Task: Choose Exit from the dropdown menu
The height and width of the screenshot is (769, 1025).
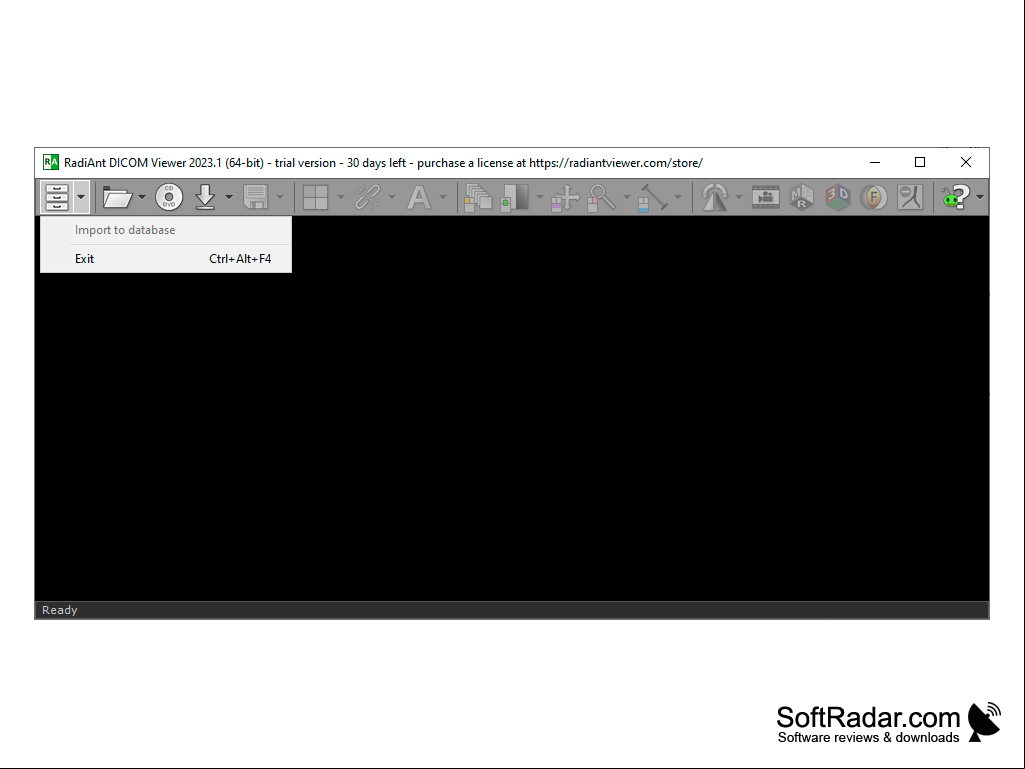Action: [166, 259]
